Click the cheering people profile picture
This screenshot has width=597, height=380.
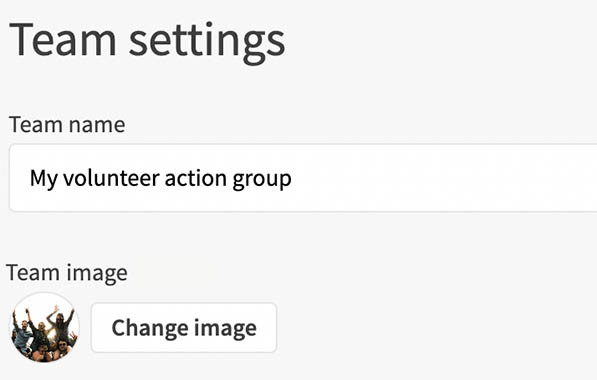point(44,327)
